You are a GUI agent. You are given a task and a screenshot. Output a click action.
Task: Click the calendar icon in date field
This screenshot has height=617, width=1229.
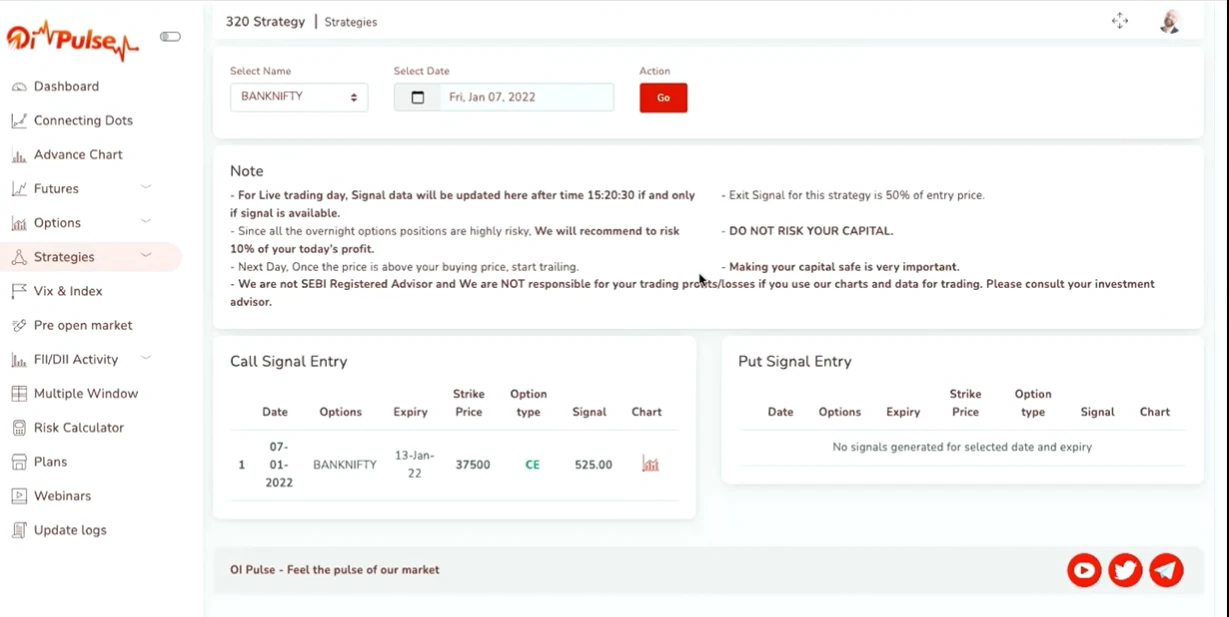pos(418,97)
